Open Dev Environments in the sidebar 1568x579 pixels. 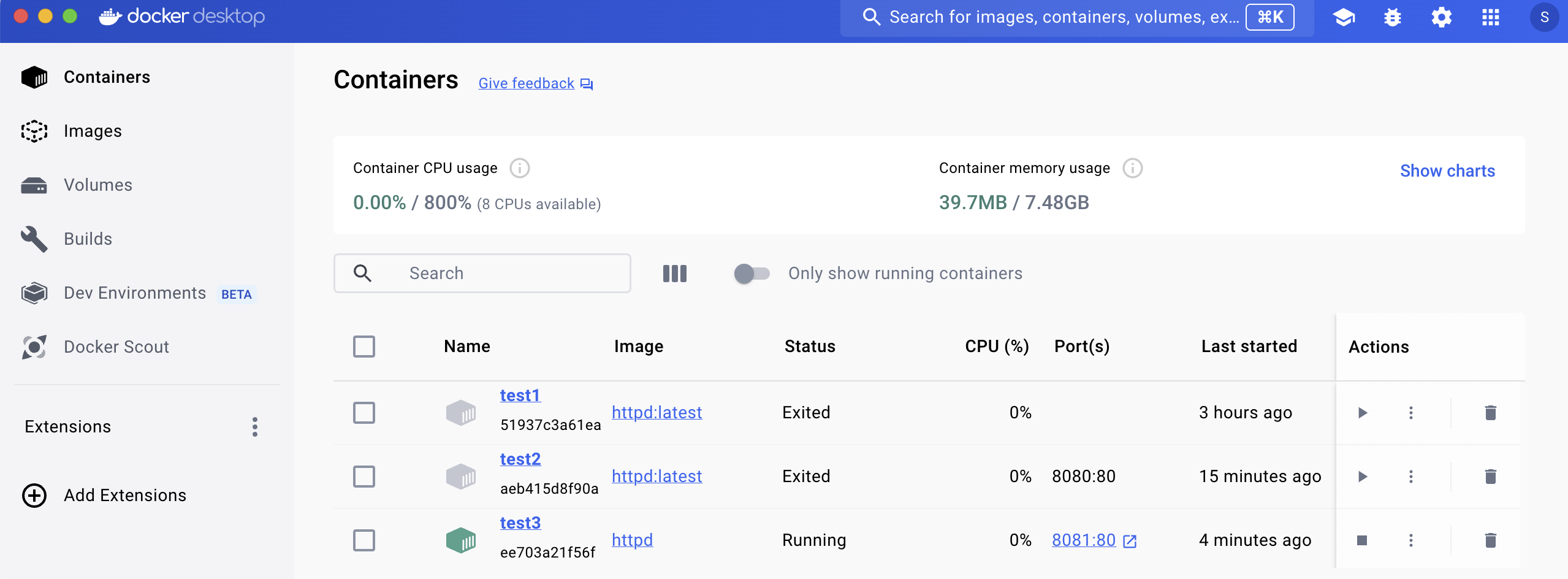(x=147, y=293)
